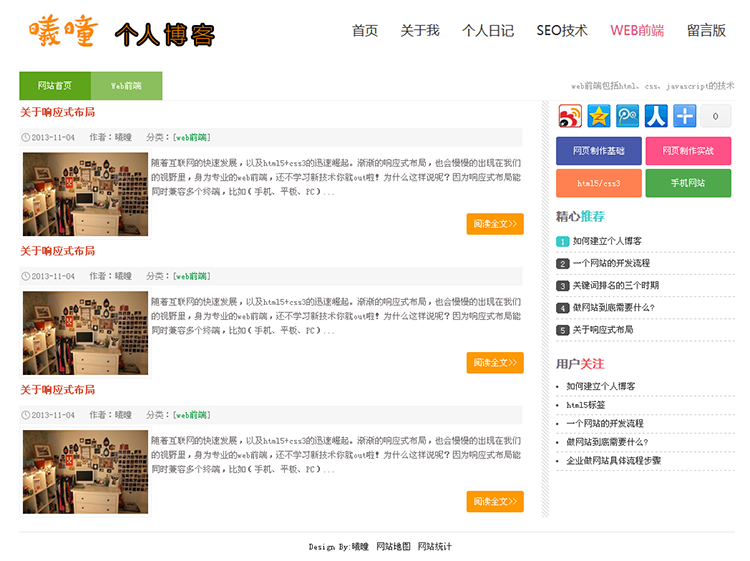Open 首页 in the top navigation
Image resolution: width=750 pixels, height=561 pixels.
pos(365,31)
